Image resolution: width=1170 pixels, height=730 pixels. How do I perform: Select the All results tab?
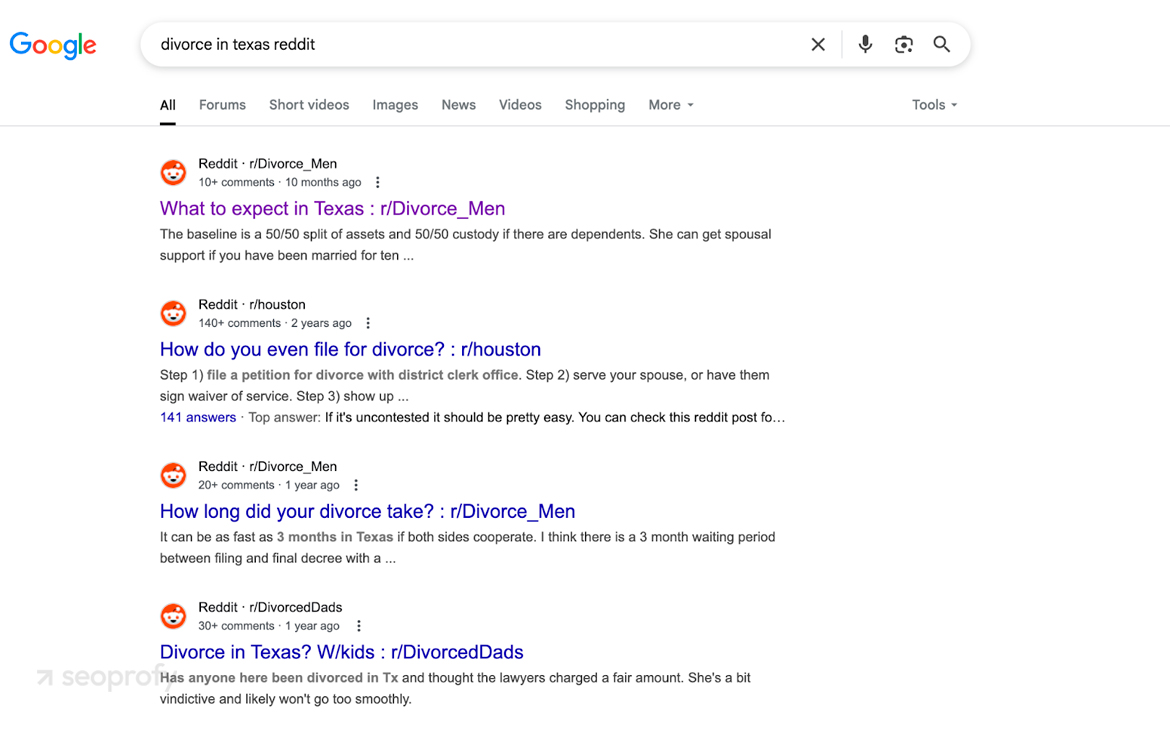[x=168, y=105]
